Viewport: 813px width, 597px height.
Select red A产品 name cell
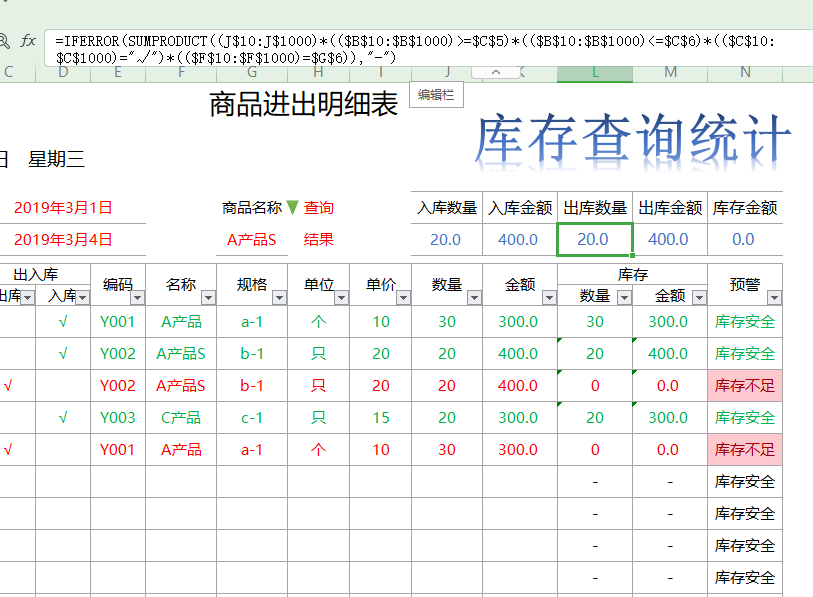pyautogui.click(x=181, y=450)
